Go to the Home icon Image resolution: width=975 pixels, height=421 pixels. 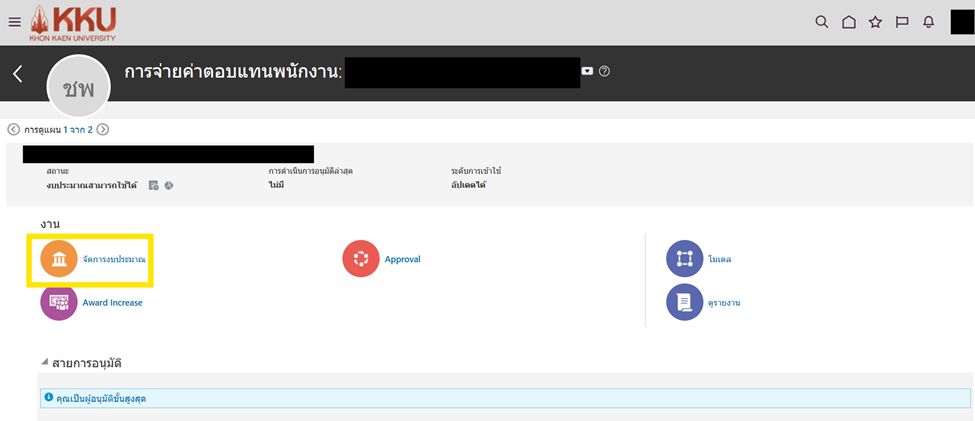[849, 22]
